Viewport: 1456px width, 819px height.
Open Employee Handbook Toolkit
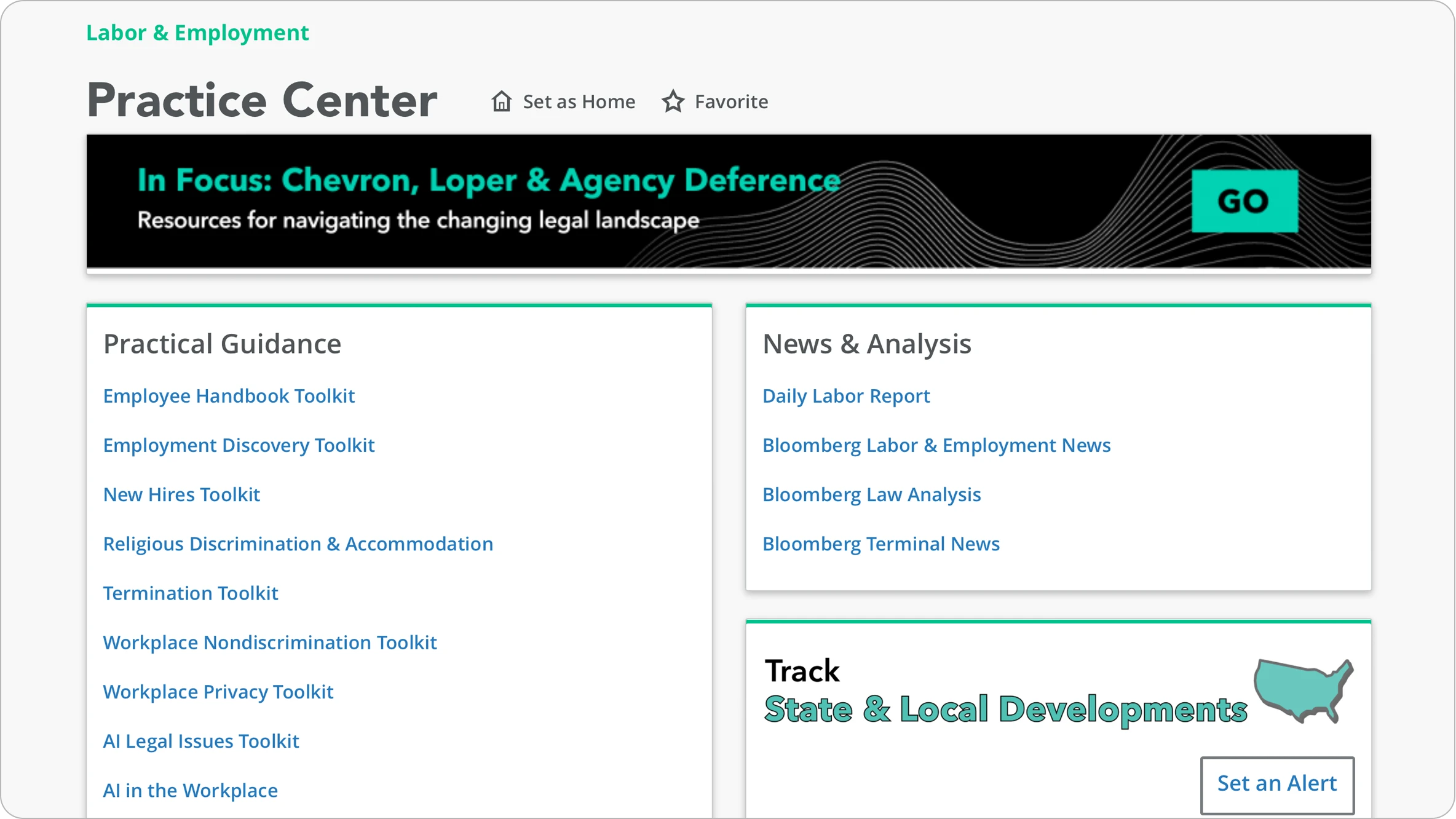pos(229,396)
